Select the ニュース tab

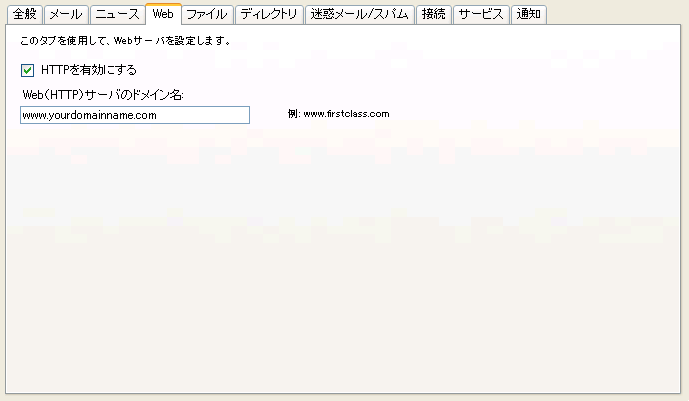coord(117,14)
